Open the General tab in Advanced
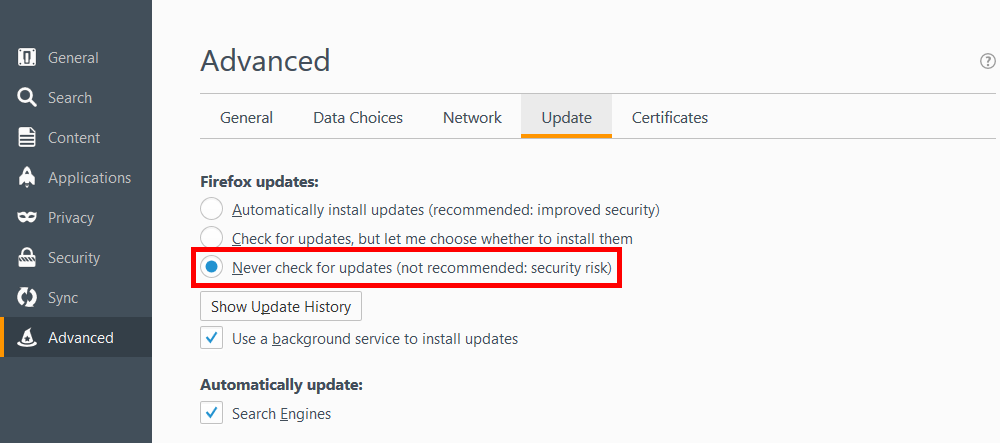 [246, 118]
